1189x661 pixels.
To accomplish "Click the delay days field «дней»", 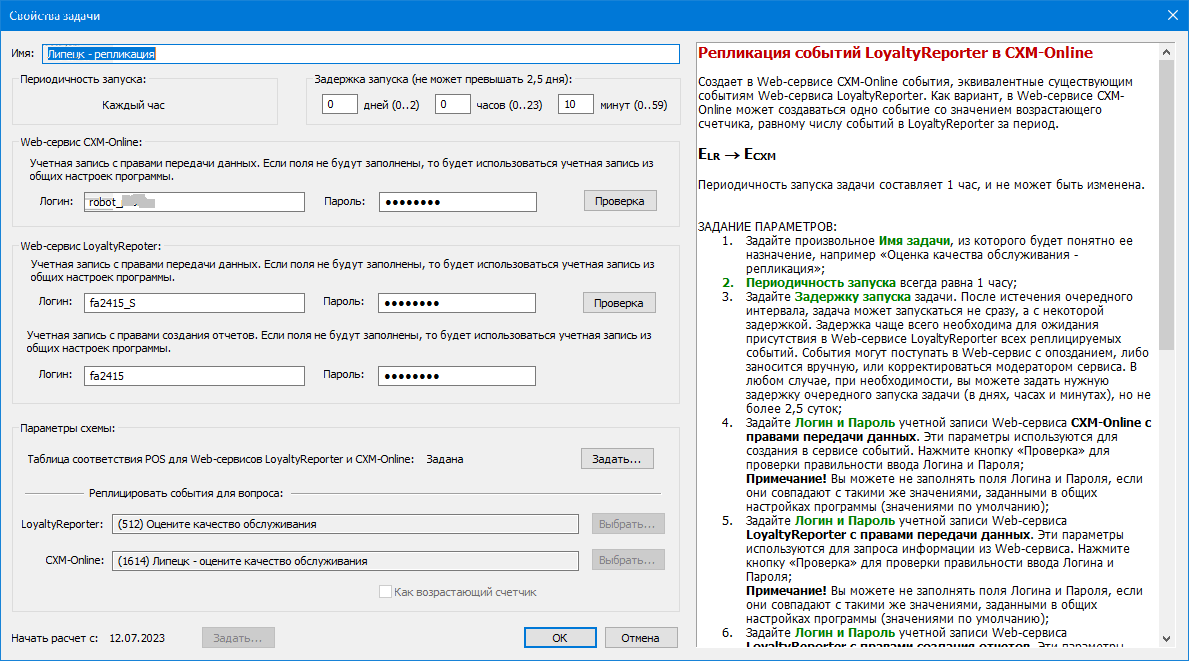I will click(x=340, y=104).
